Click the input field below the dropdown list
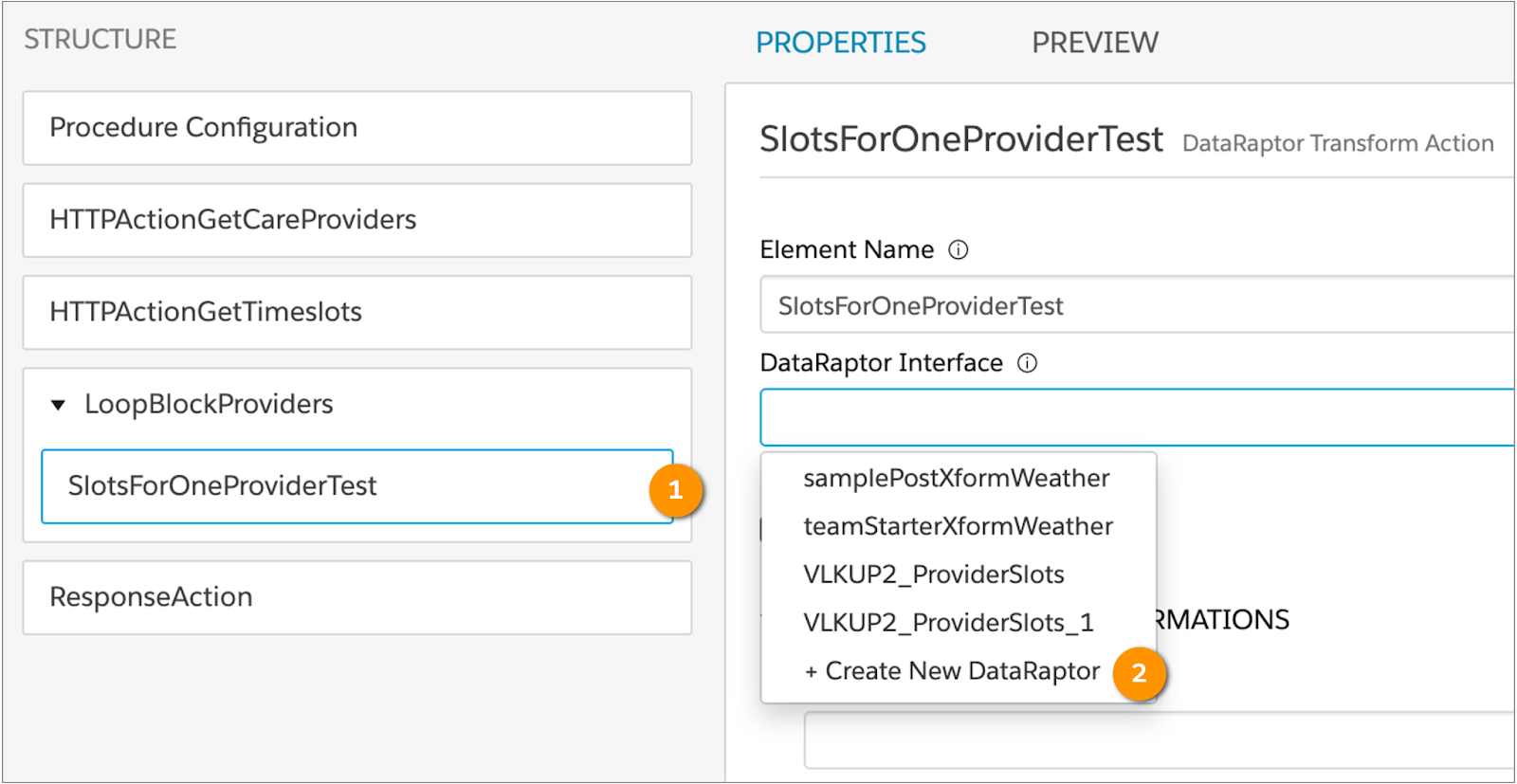This screenshot has width=1517, height=784. tap(1159, 741)
